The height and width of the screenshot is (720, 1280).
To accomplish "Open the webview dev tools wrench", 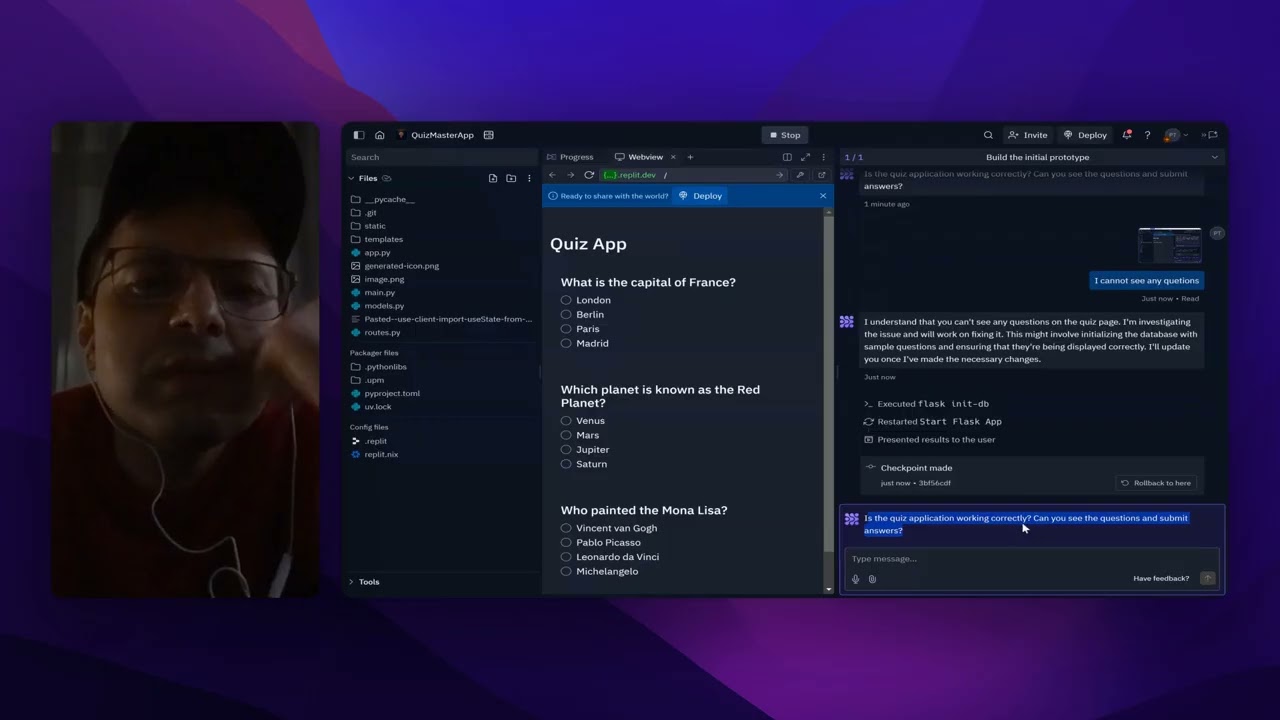I will (800, 175).
